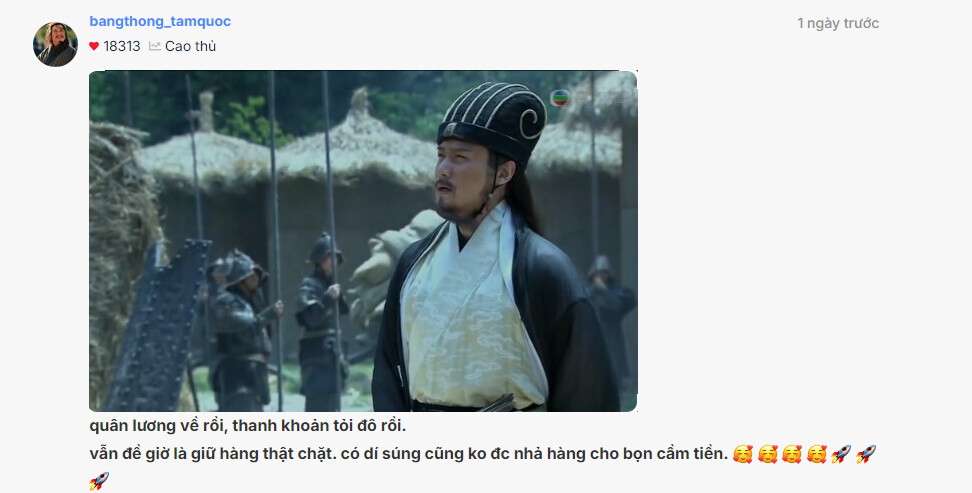
Task: Click the rank chart icon
Action: [x=154, y=46]
